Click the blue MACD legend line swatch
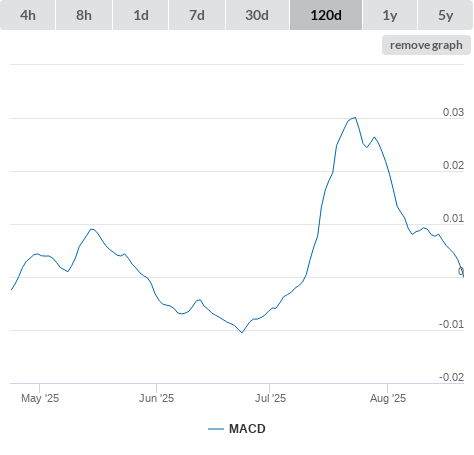Screen dimensions: 474x455 [216, 429]
